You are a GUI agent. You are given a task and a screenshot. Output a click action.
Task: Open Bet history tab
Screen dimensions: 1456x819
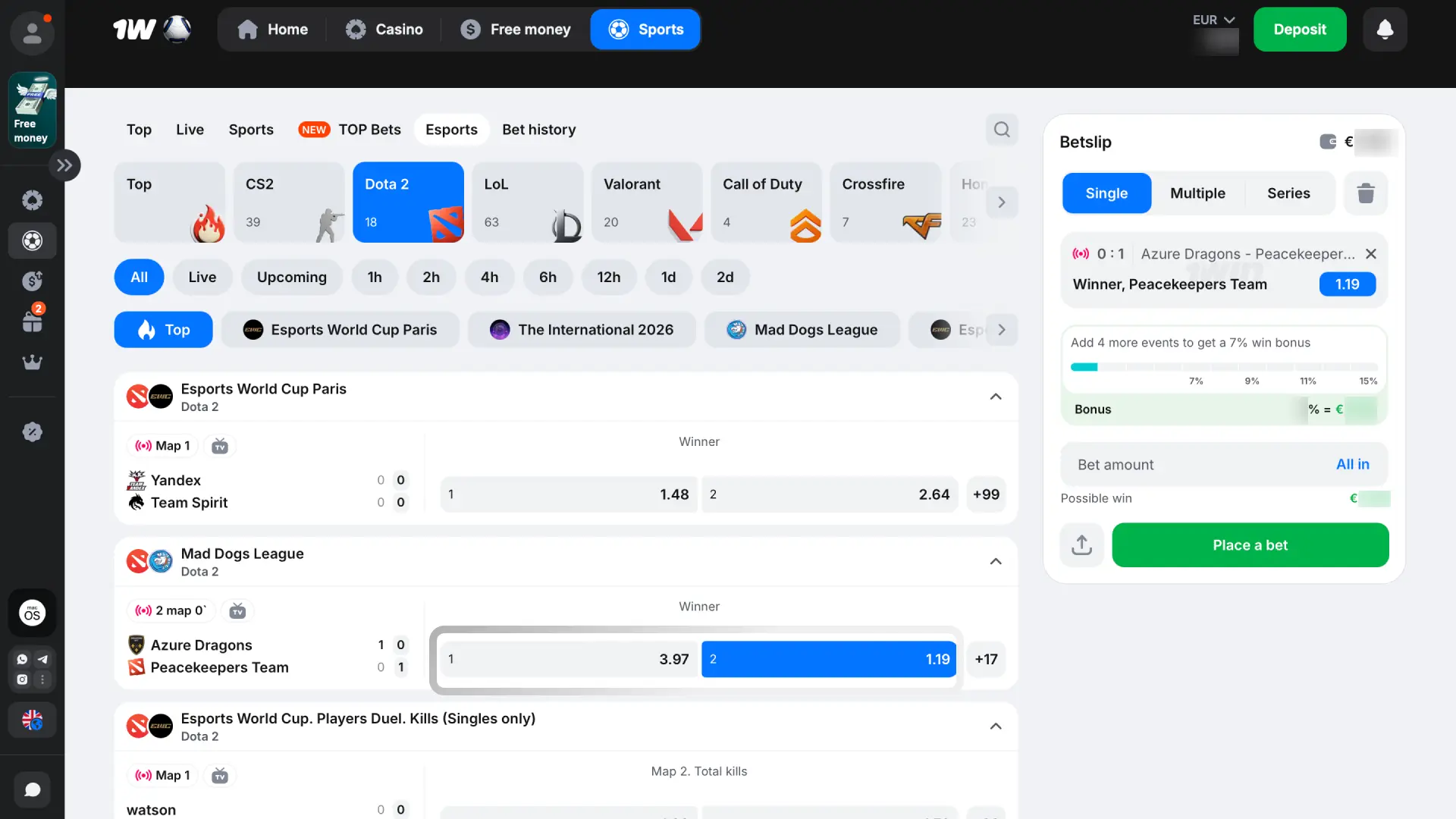(x=539, y=130)
